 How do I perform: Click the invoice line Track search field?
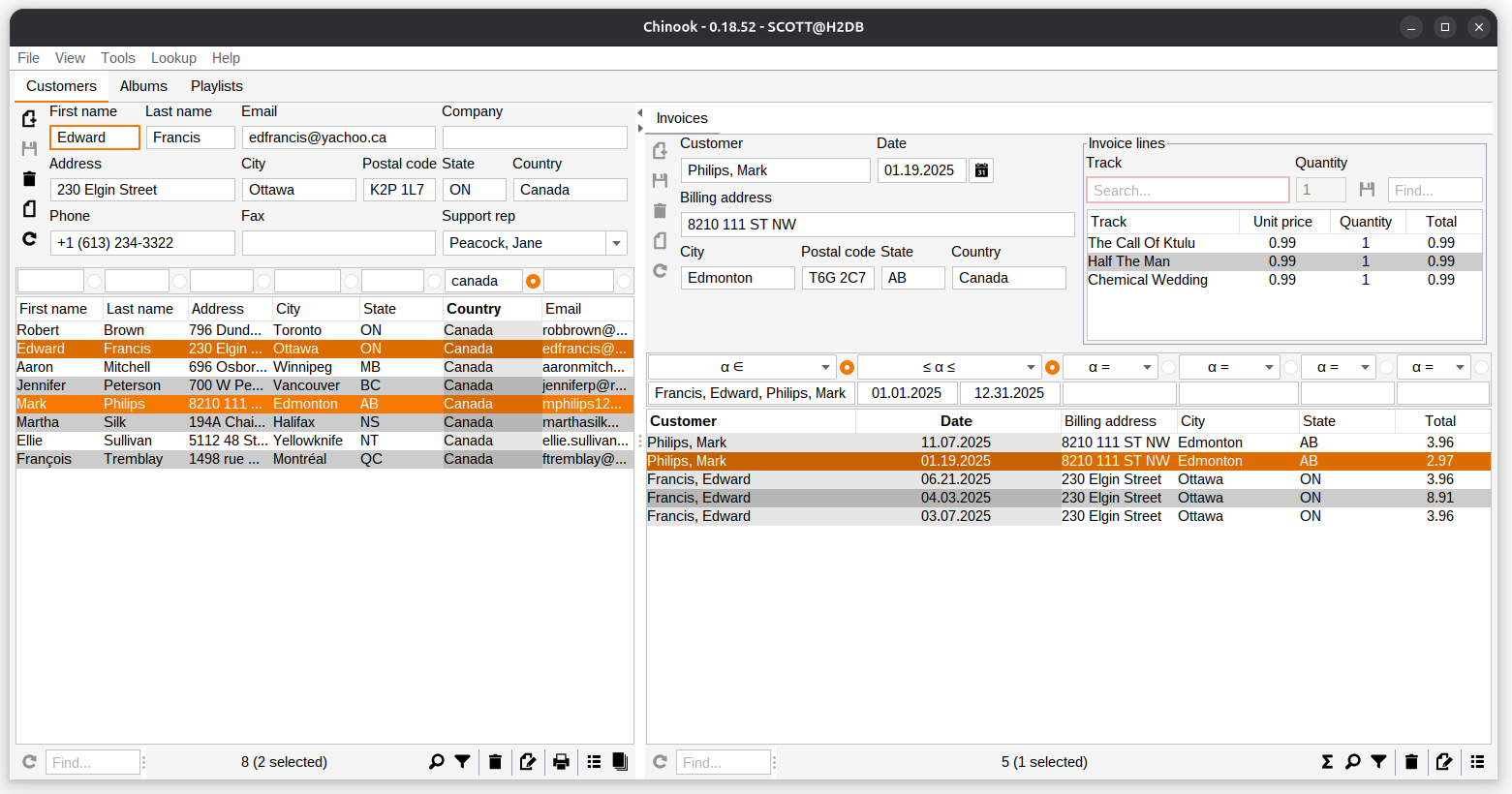point(1187,191)
